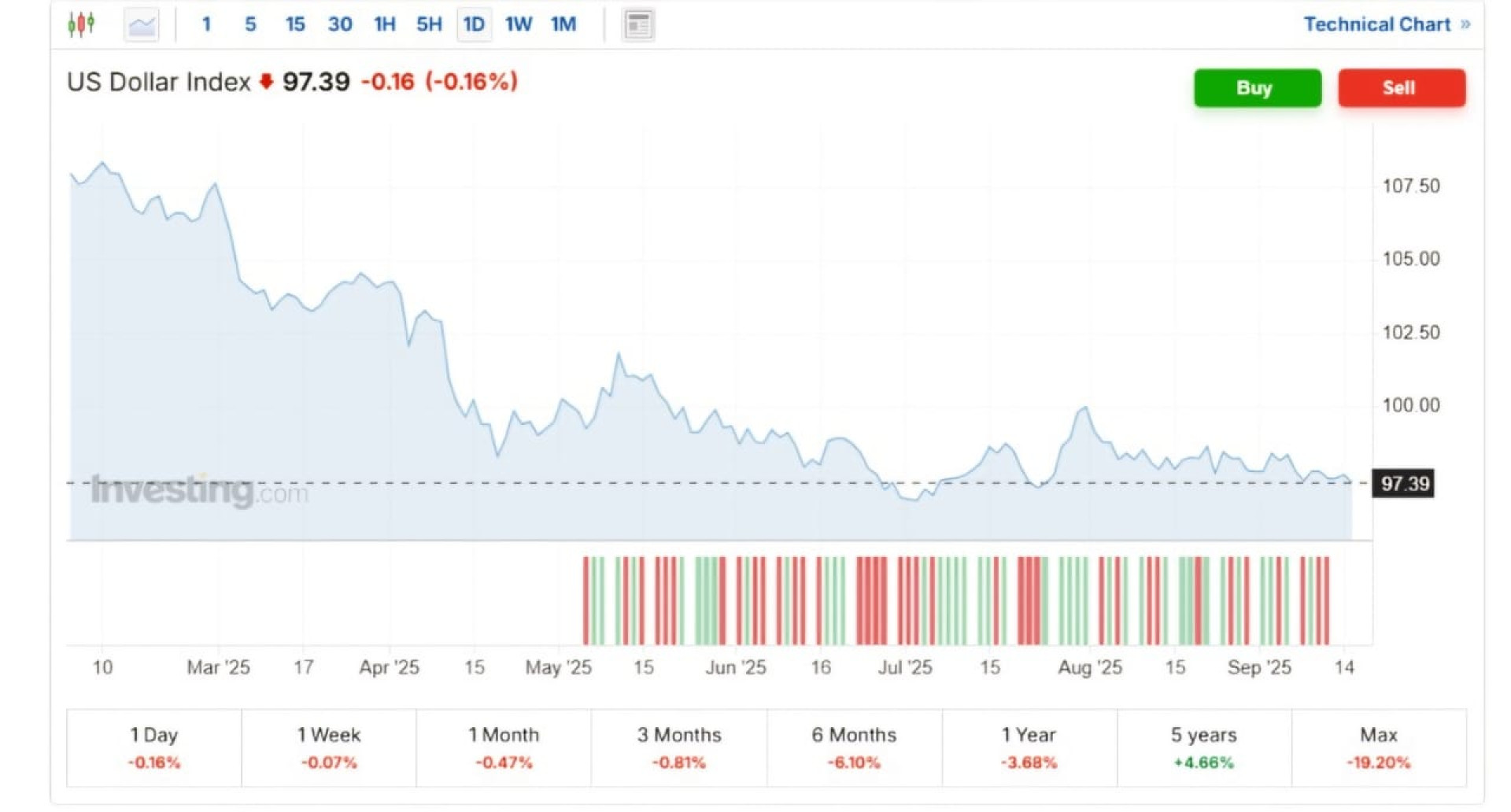Click the 97.39 current price label

point(1405,483)
